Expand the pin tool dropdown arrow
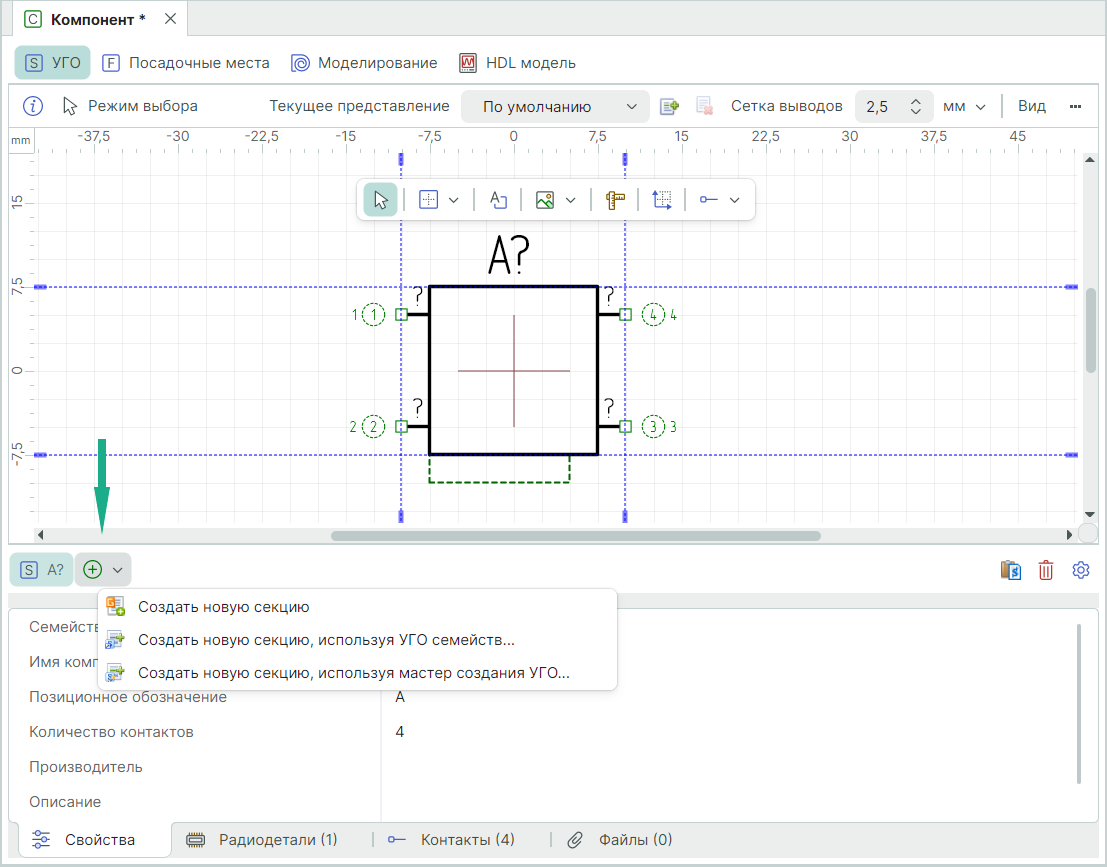 pyautogui.click(x=735, y=200)
